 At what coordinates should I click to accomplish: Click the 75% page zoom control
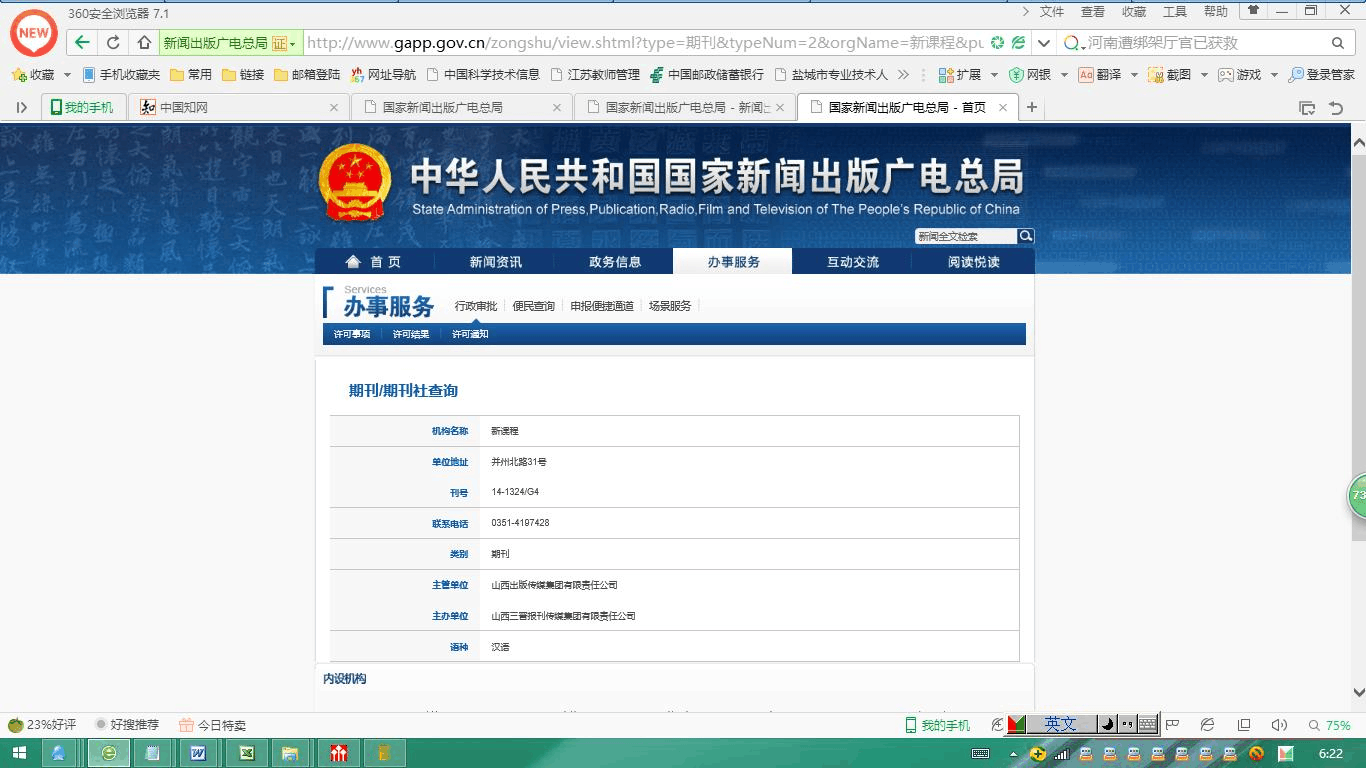pos(1330,725)
